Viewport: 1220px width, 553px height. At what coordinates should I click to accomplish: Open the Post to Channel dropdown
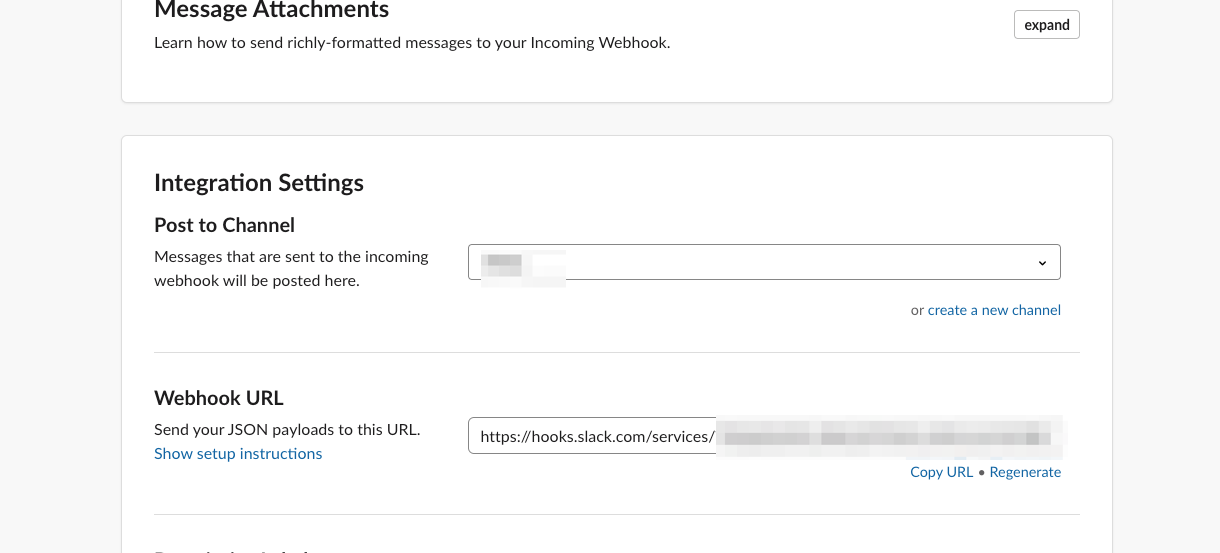[763, 262]
